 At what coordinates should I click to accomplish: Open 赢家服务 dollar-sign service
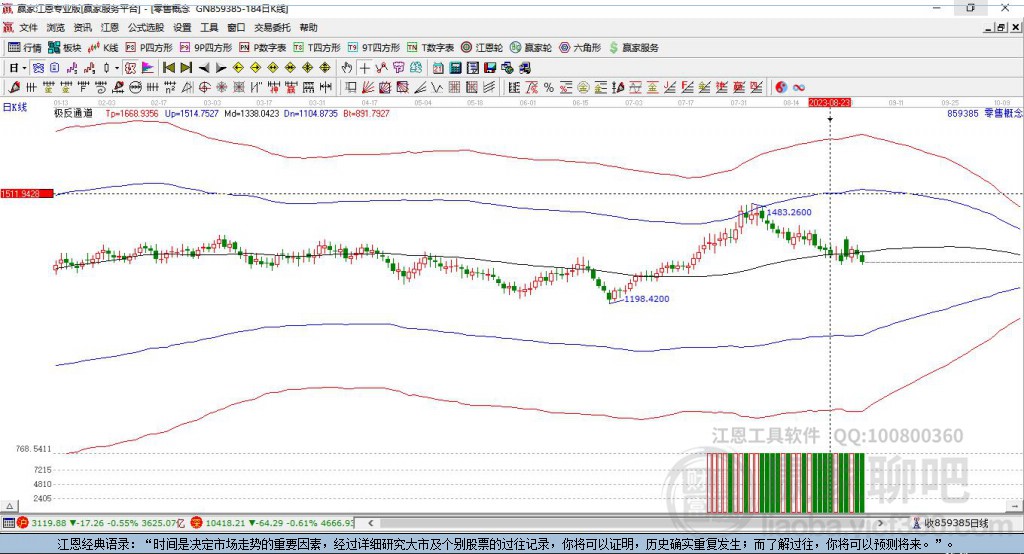point(633,48)
